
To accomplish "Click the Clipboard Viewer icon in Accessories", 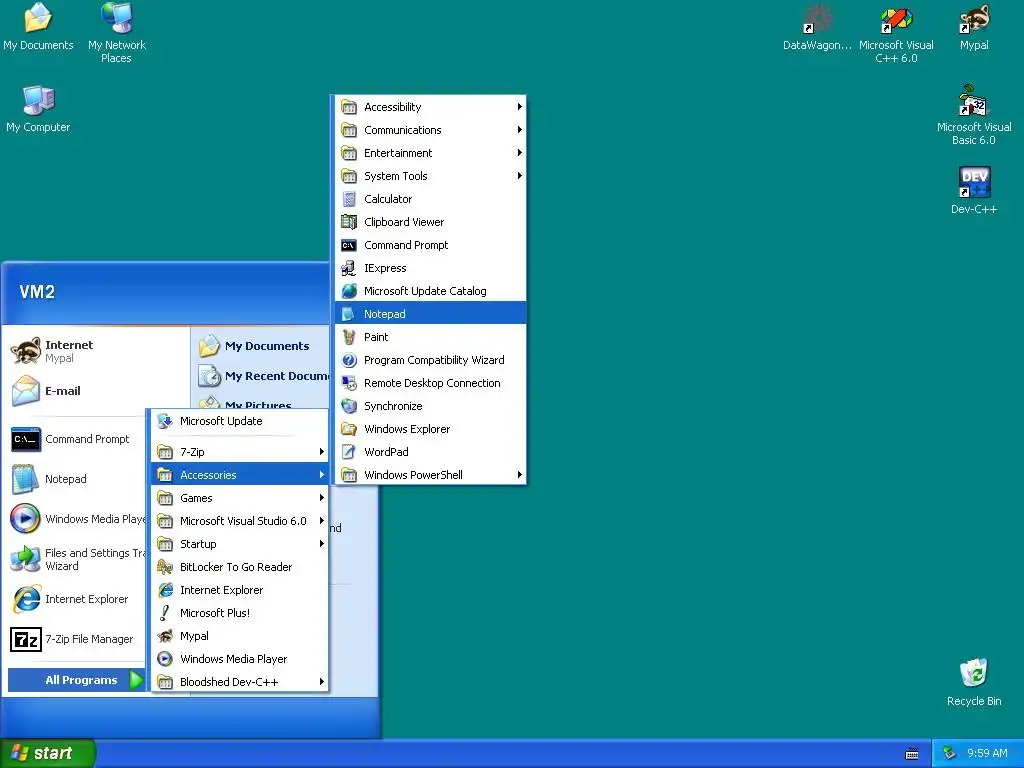I will click(349, 222).
